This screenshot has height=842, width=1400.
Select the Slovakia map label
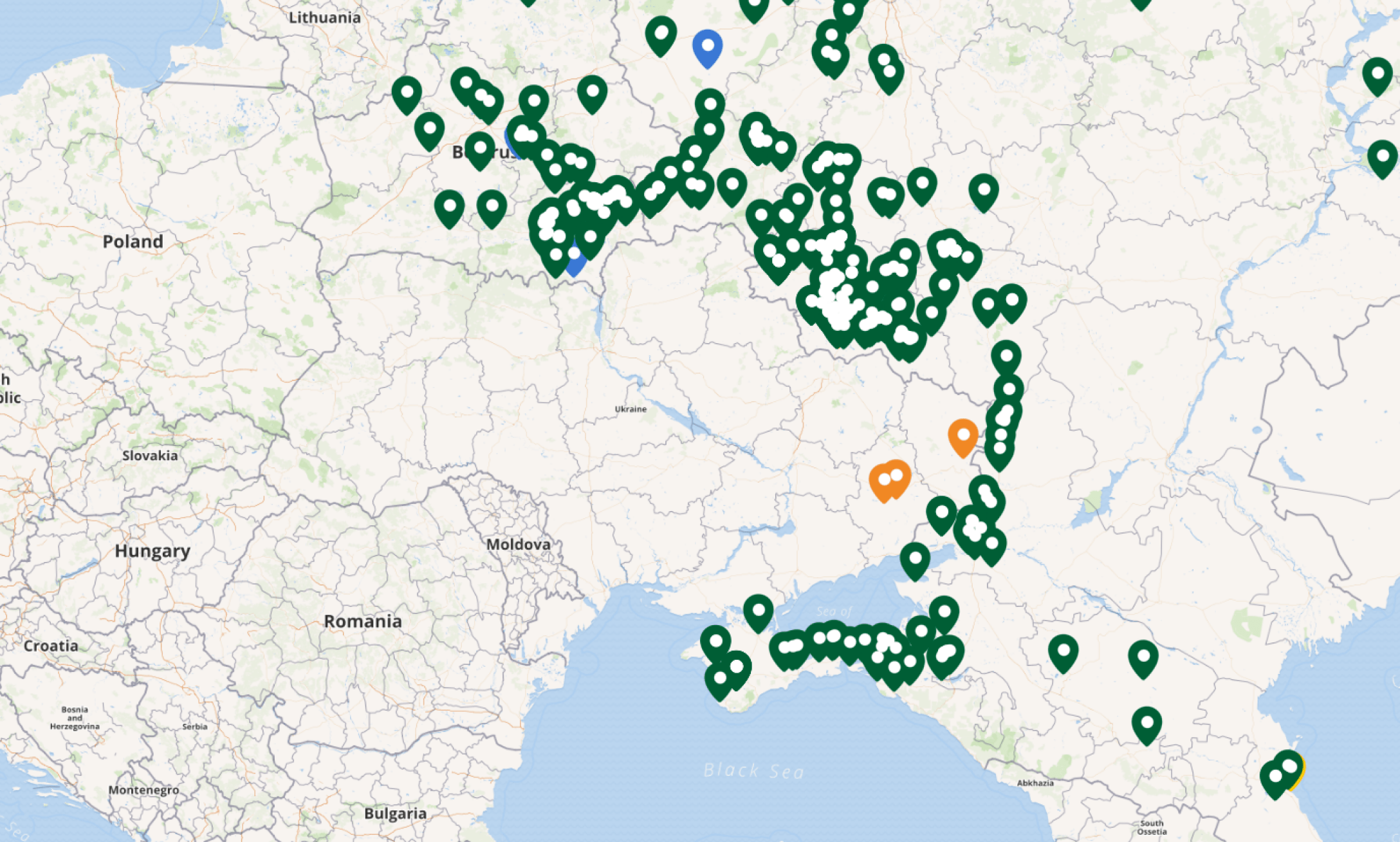point(150,455)
